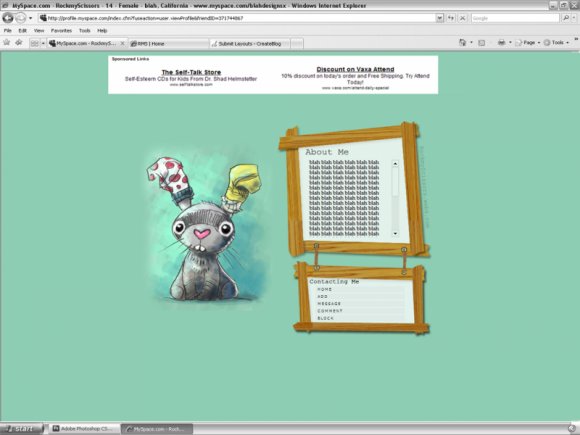
Task: Open the Print options dropdown arrow
Action: click(510, 43)
